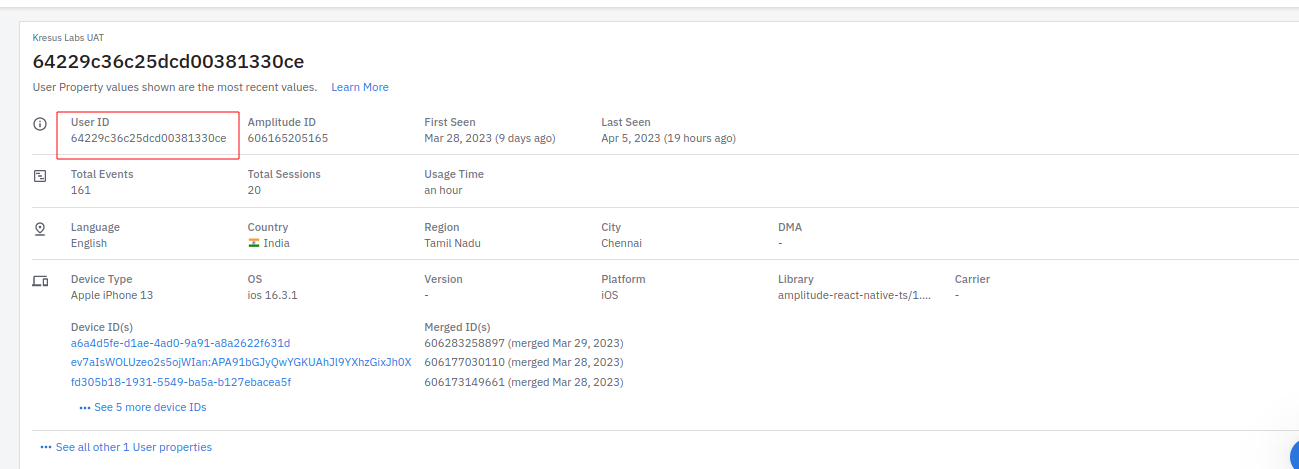
Task: Click merged ID 606177030110
Action: coord(464,362)
